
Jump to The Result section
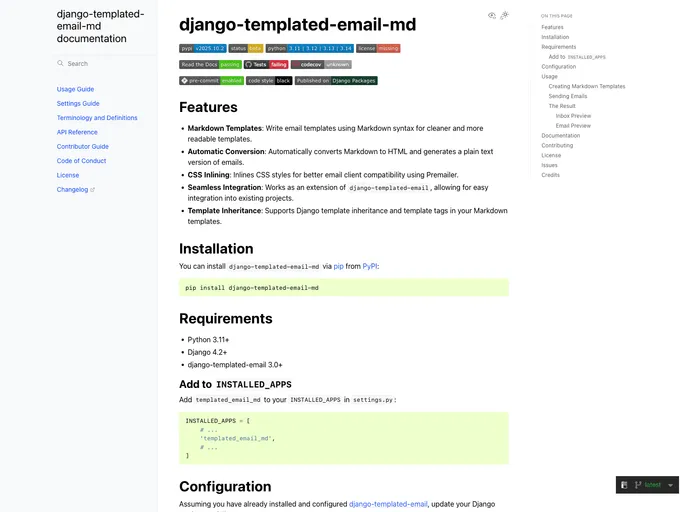coord(562,106)
